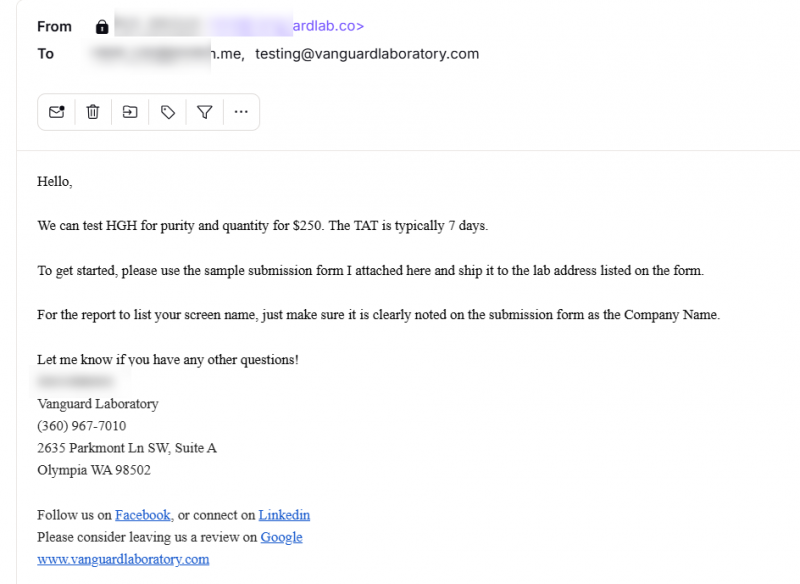Delete email with the trash icon
This screenshot has width=800, height=584.
pyautogui.click(x=93, y=112)
